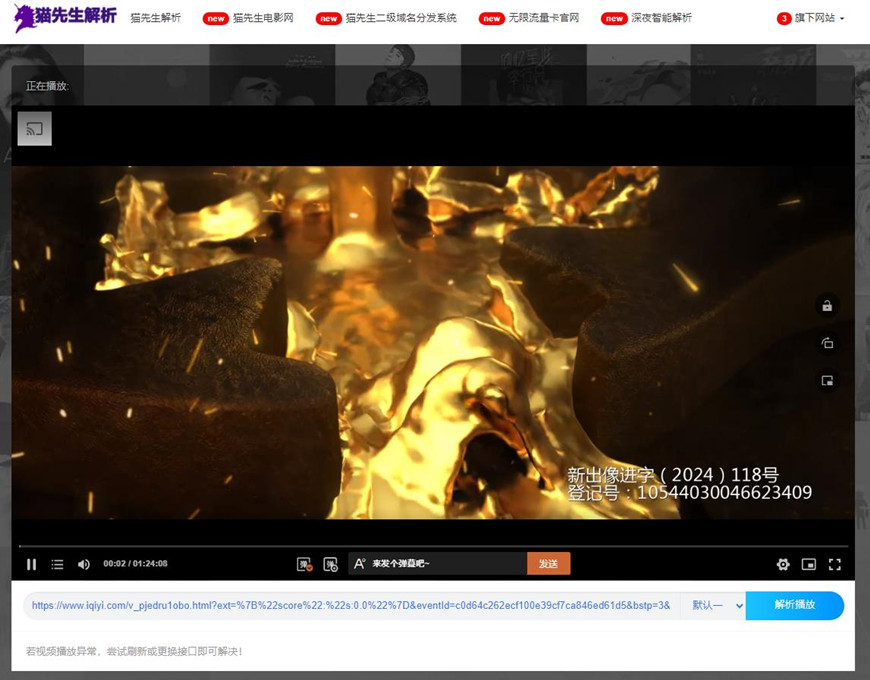Click the new badge before 猫先生电影网
Image resolution: width=870 pixels, height=680 pixels.
(x=215, y=18)
